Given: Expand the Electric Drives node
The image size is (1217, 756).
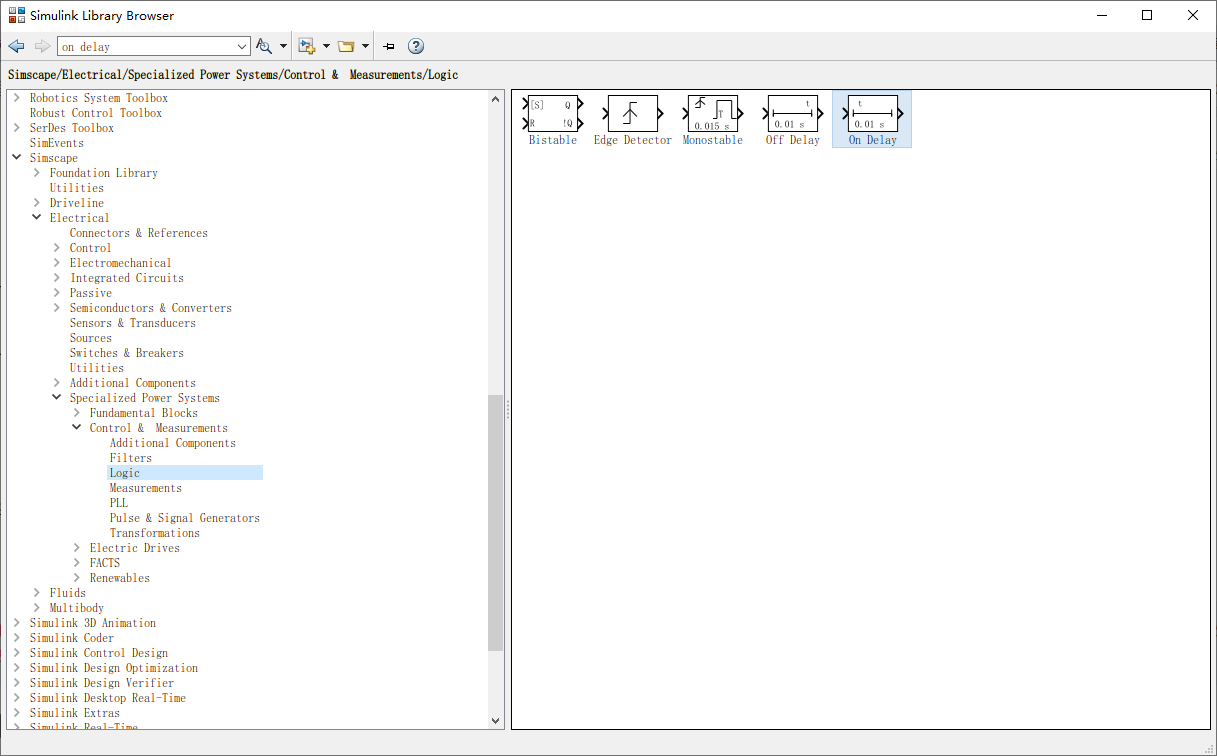Looking at the screenshot, I should pyautogui.click(x=77, y=548).
